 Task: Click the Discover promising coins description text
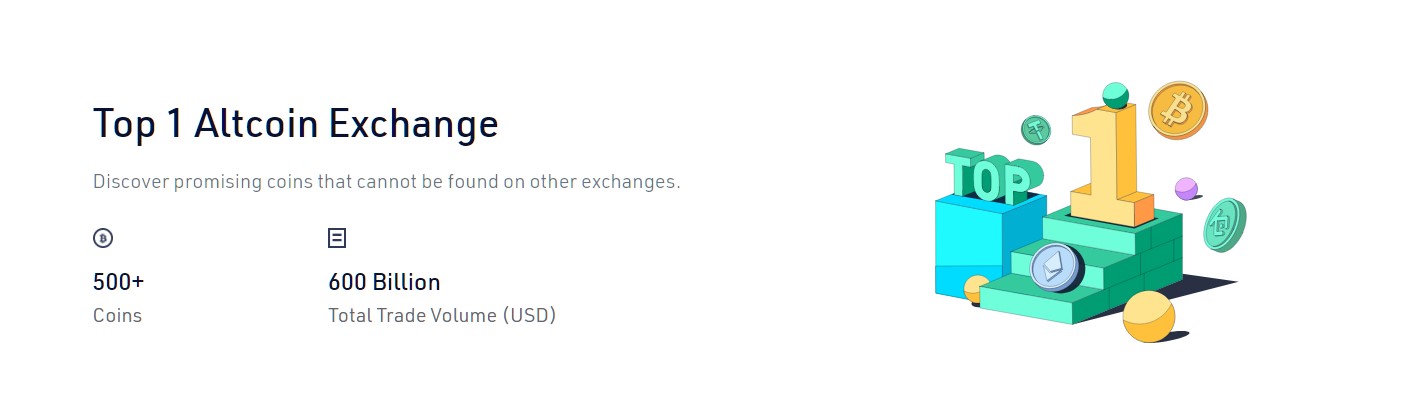pyautogui.click(x=386, y=182)
